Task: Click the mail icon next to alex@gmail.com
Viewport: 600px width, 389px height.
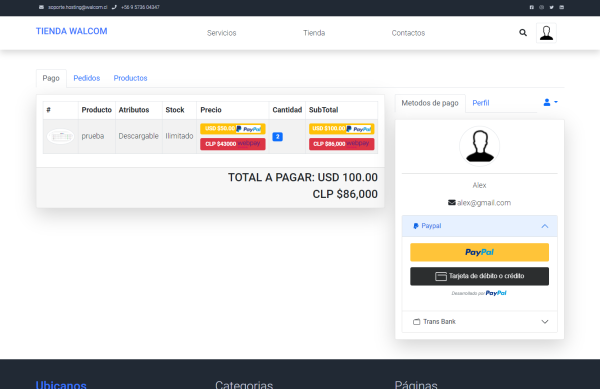Action: (x=452, y=202)
